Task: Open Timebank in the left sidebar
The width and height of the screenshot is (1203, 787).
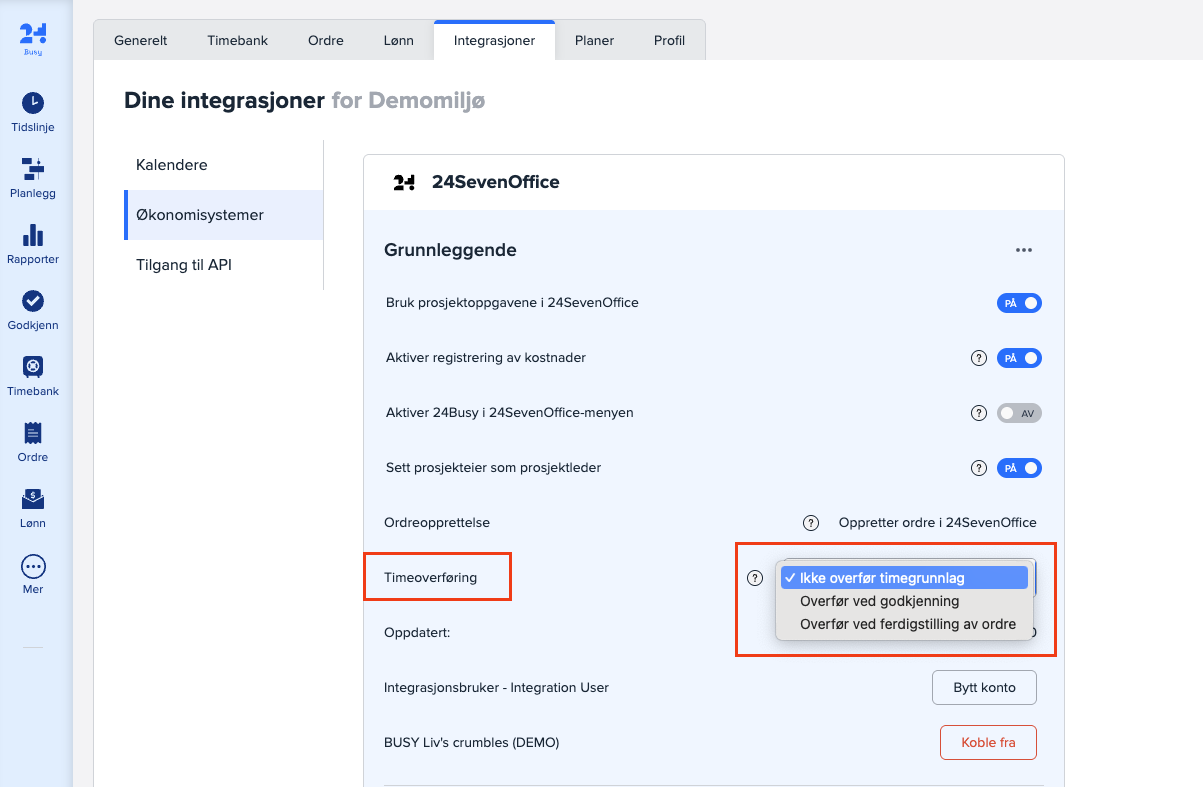Action: (33, 367)
